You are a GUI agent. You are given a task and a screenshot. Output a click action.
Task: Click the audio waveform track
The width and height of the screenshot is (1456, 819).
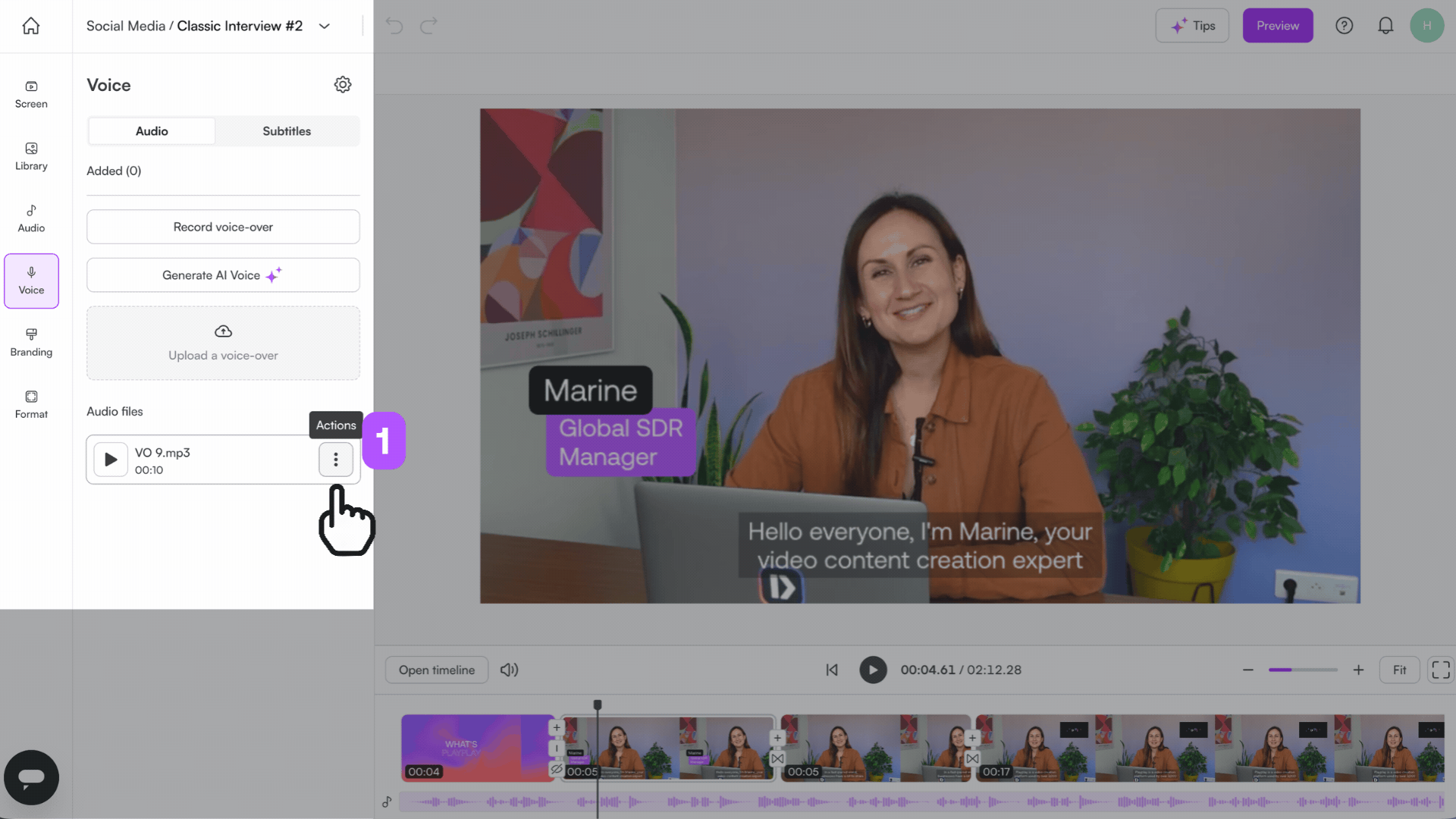[x=922, y=802]
